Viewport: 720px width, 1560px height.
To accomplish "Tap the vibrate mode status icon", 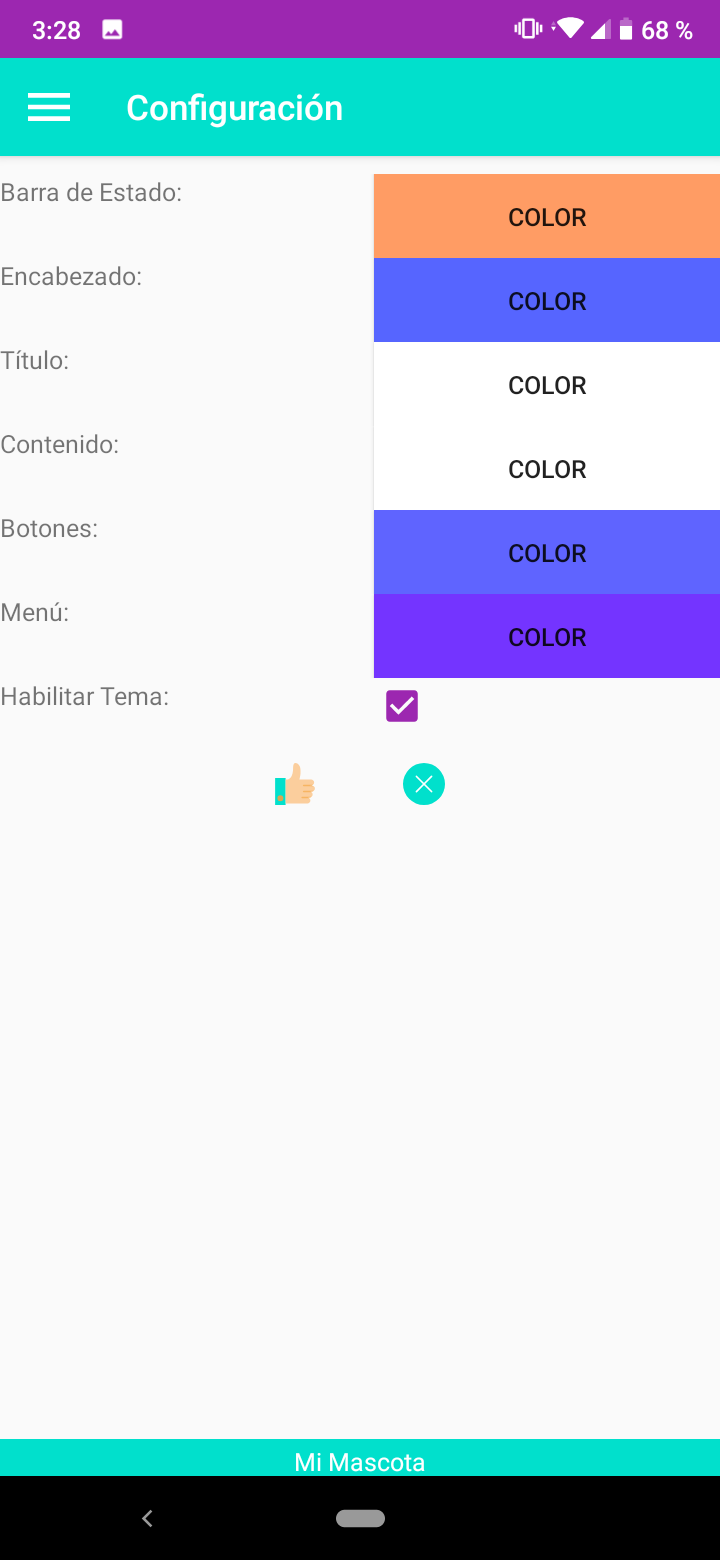I will [x=527, y=29].
